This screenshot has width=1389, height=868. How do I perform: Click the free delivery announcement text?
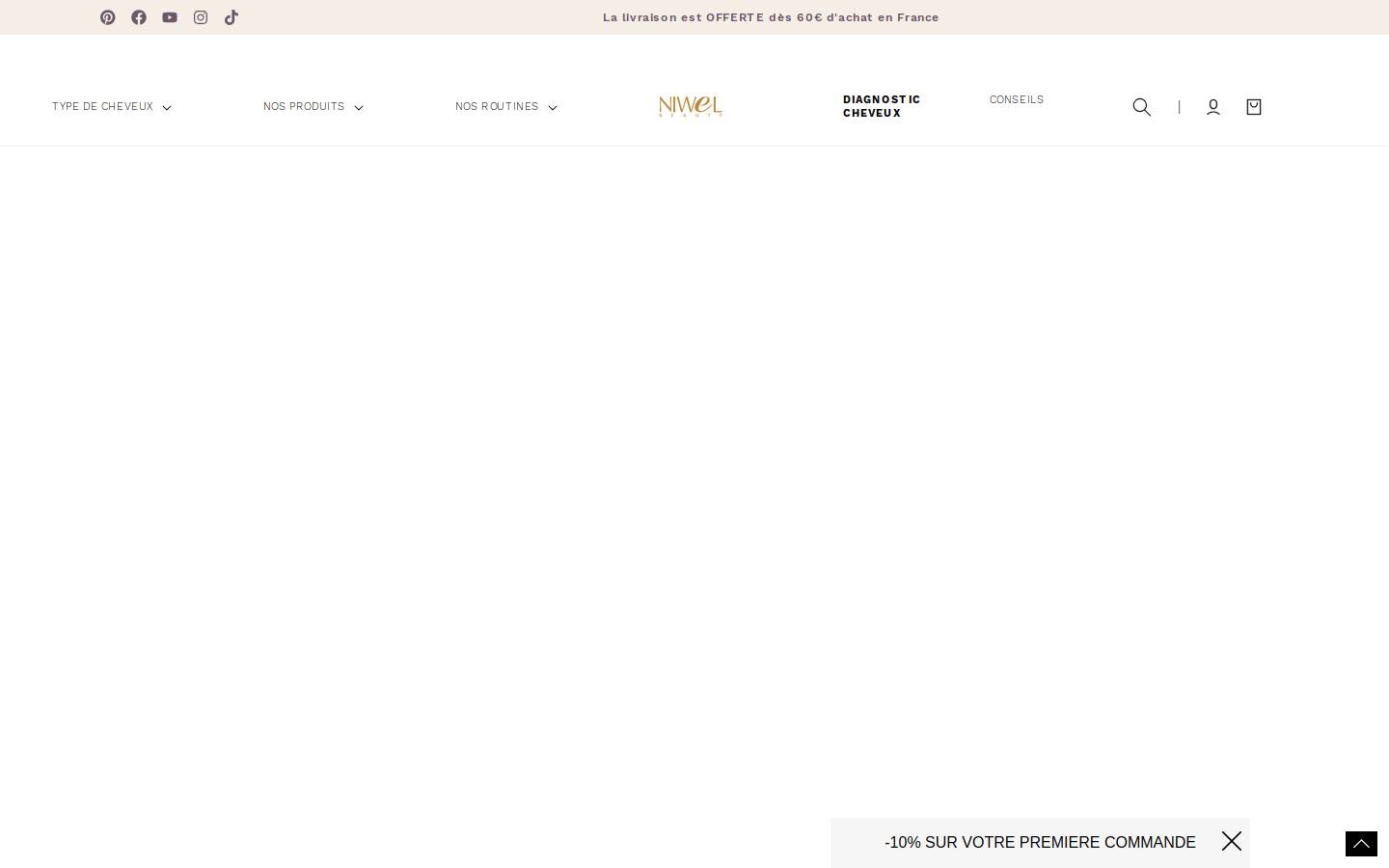(x=771, y=17)
